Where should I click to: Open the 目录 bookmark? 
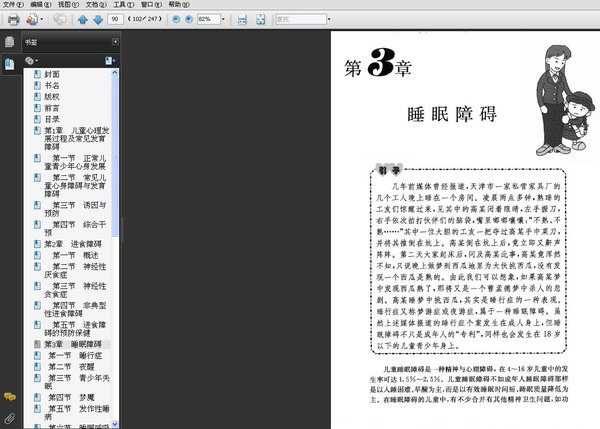[52, 119]
